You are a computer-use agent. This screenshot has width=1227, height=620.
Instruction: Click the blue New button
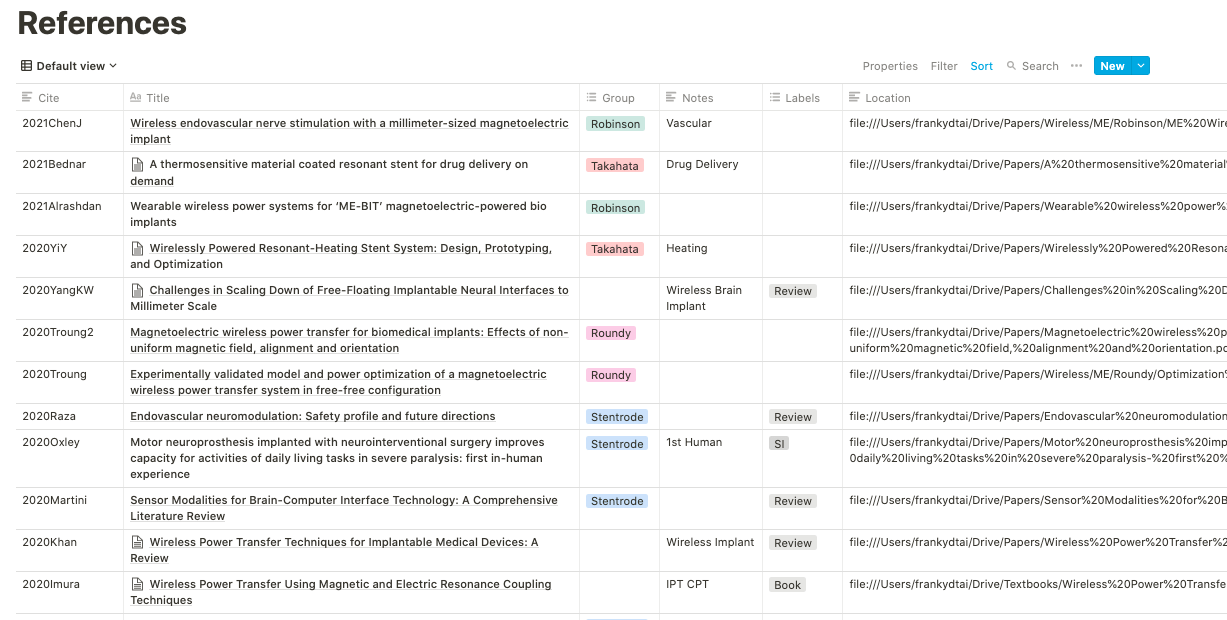[1112, 66]
